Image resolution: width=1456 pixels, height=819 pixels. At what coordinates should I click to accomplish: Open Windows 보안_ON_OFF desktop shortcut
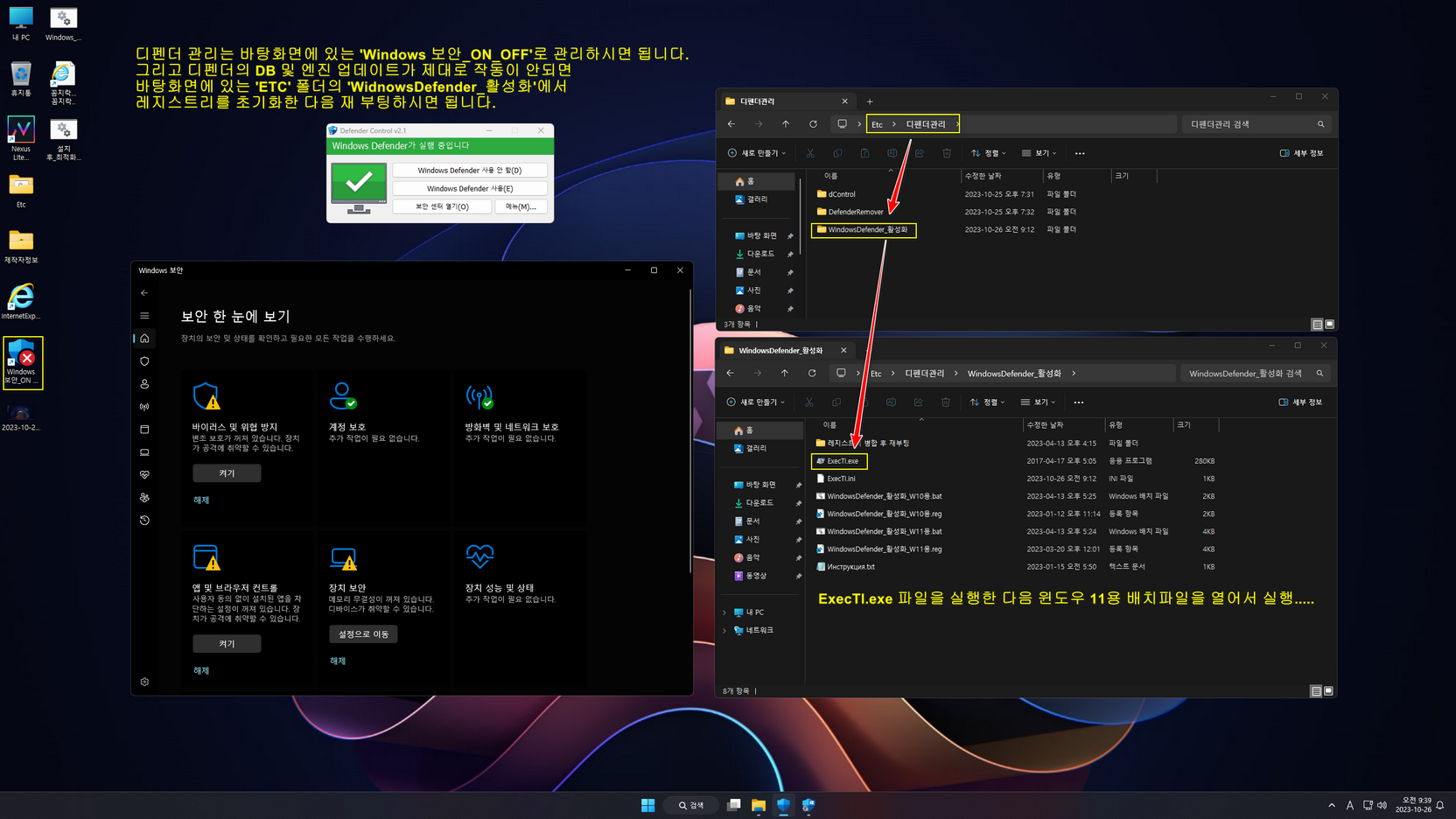(x=22, y=363)
